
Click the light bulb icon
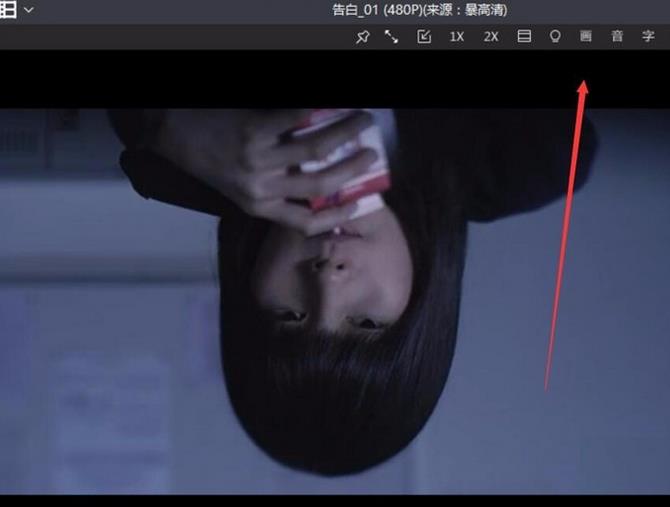click(x=555, y=36)
